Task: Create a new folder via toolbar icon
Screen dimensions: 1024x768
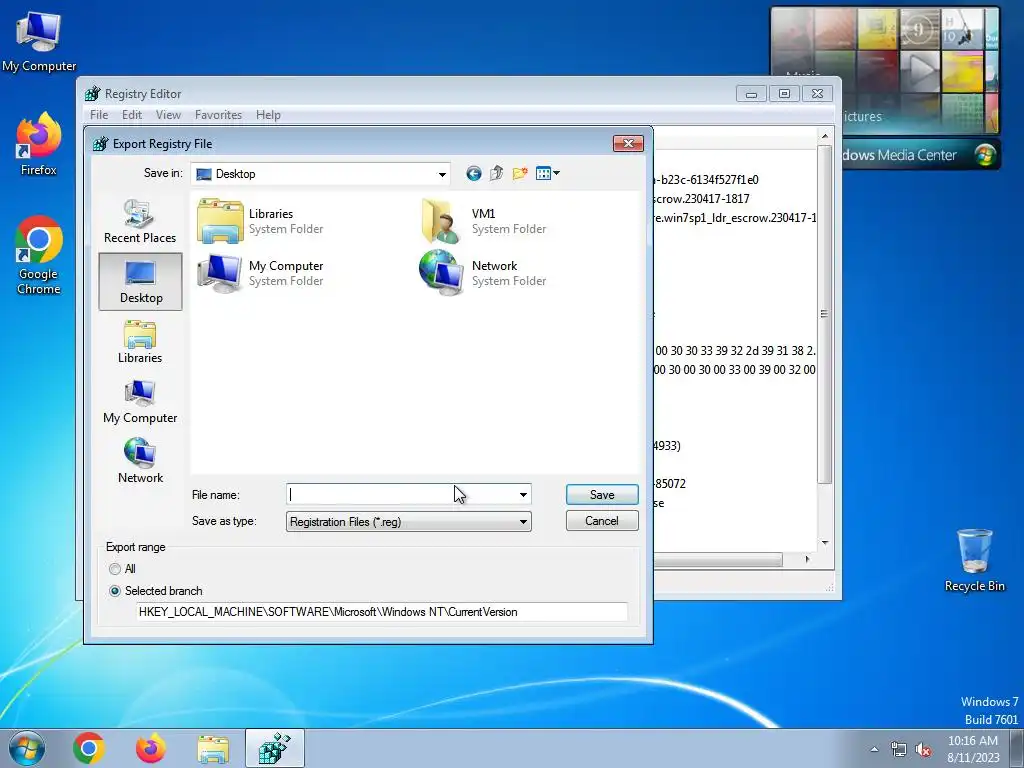Action: click(x=520, y=173)
